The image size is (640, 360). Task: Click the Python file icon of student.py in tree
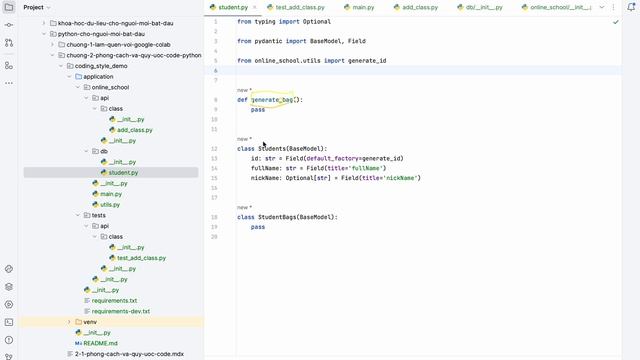click(x=104, y=173)
